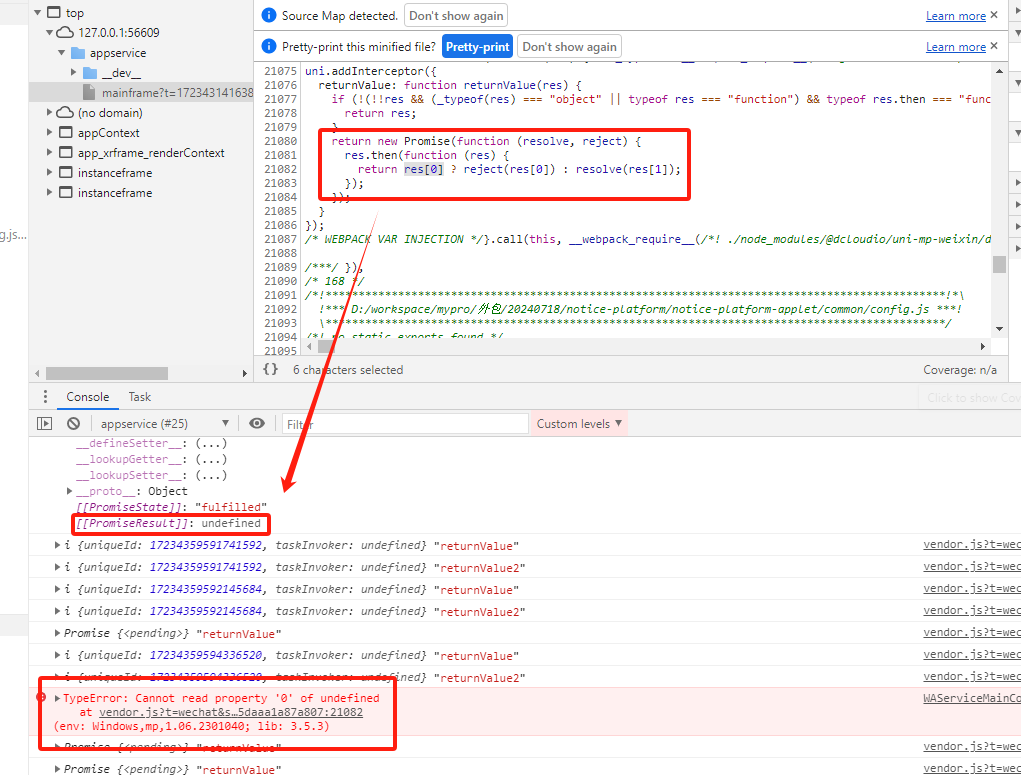Expand the last Promise {<pending>} "returnValue" log
This screenshot has width=1021, height=775.
(x=57, y=768)
